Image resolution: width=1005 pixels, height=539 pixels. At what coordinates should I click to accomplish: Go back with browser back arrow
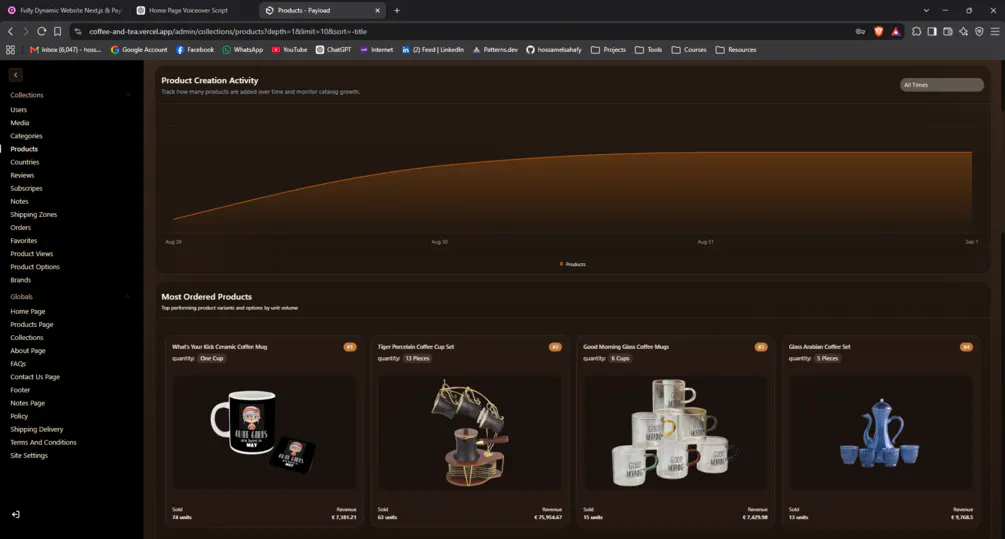10,31
